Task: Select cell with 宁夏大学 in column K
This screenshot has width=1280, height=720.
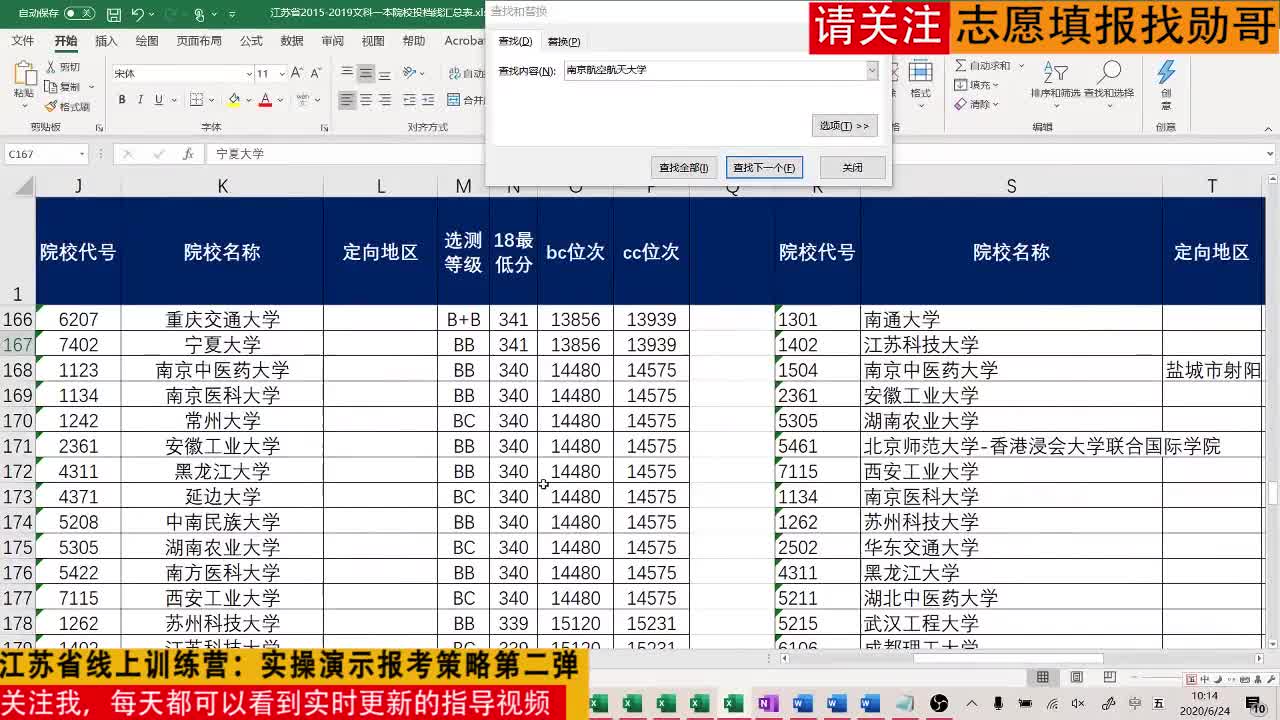Action: coord(222,345)
